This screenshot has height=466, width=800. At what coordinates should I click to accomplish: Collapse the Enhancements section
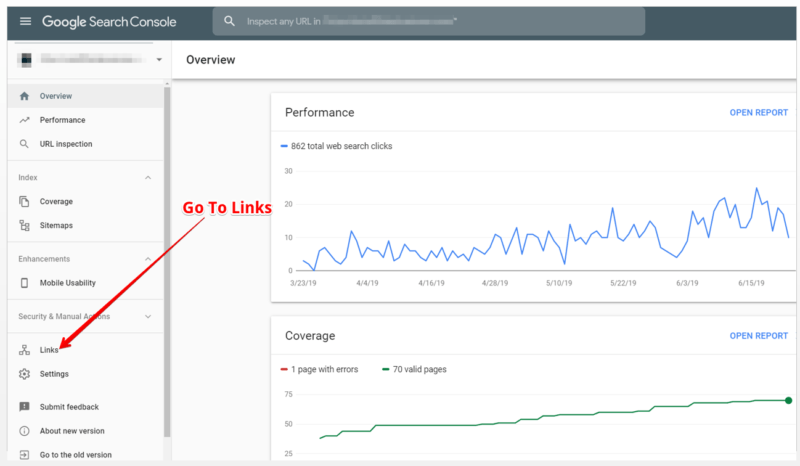pos(148,259)
